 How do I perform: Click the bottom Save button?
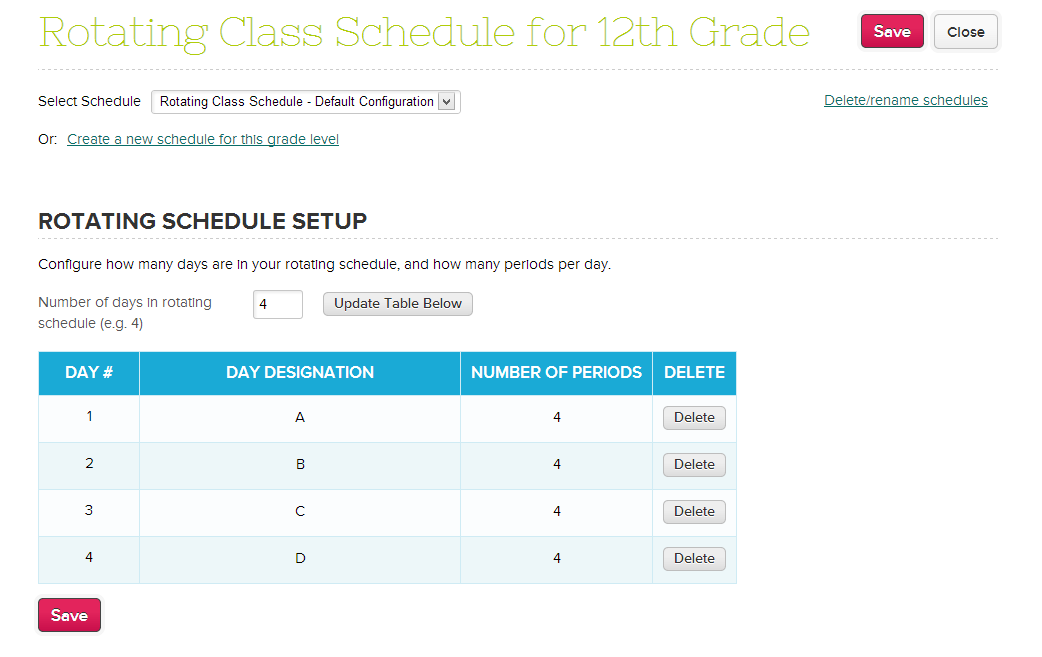[x=68, y=615]
